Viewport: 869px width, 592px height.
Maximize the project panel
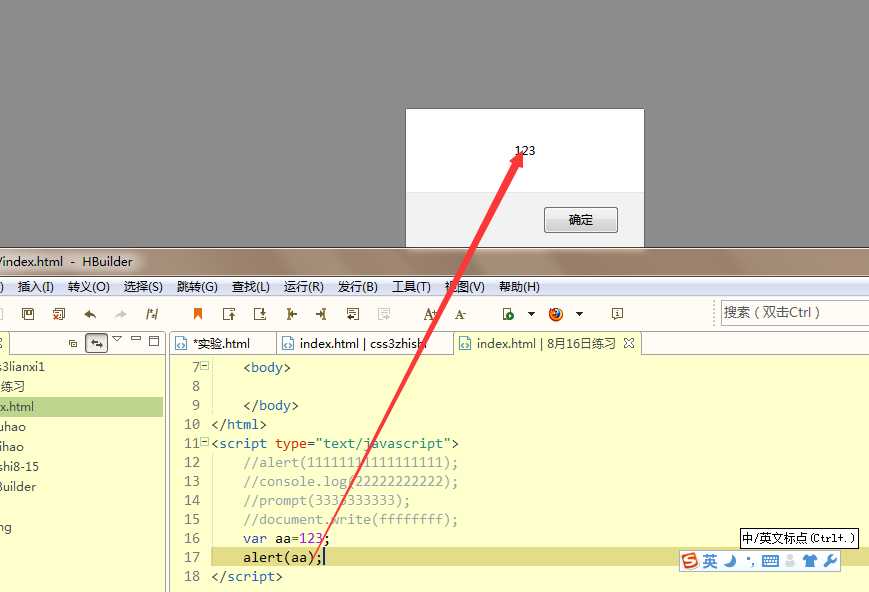pos(154,340)
